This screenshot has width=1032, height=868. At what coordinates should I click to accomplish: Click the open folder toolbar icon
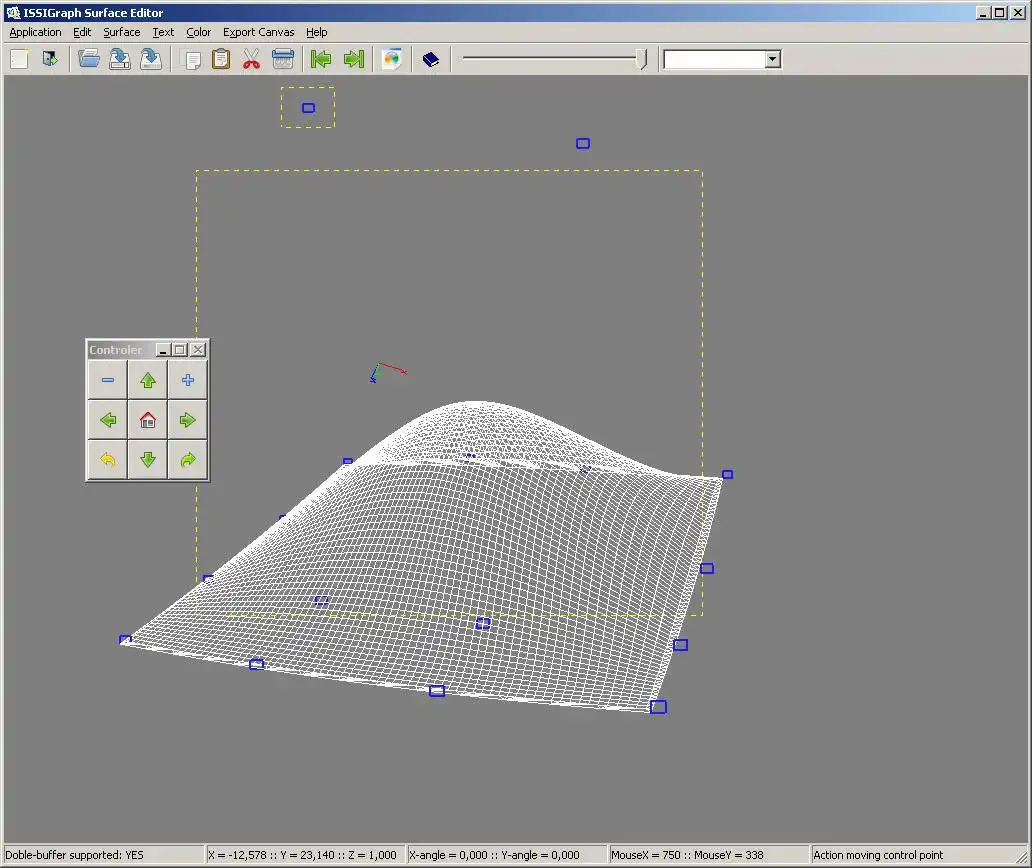(89, 59)
